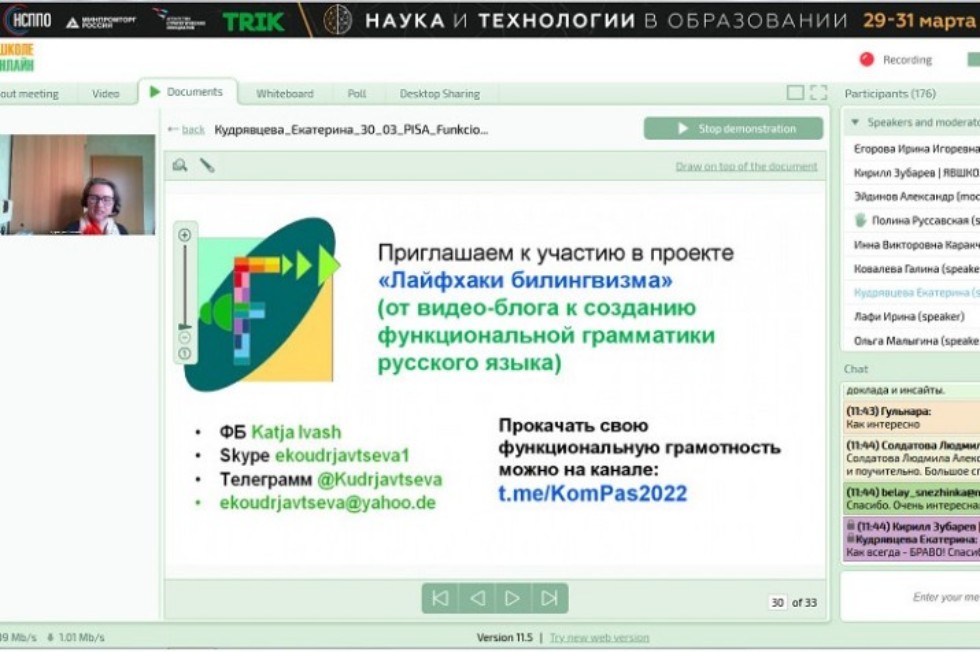Click the magnifier search icon above document
Viewport: 980px width, 652px height.
[x=180, y=165]
